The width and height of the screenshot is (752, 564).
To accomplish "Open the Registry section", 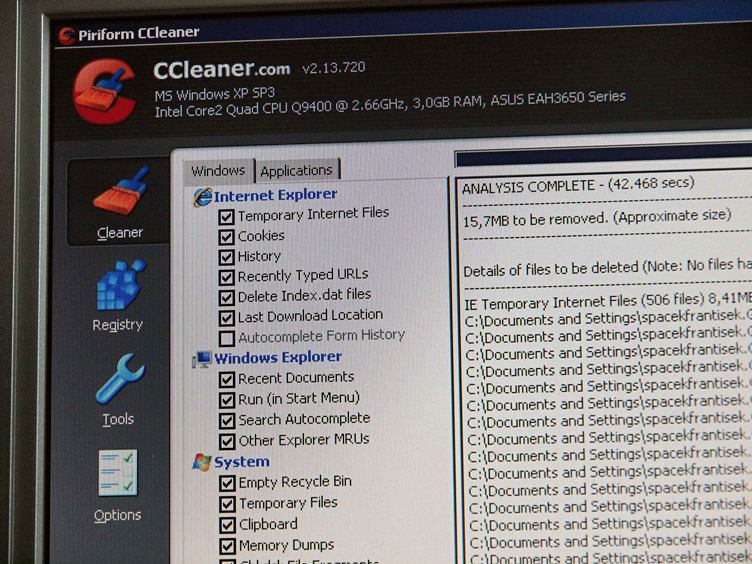I will [118, 296].
